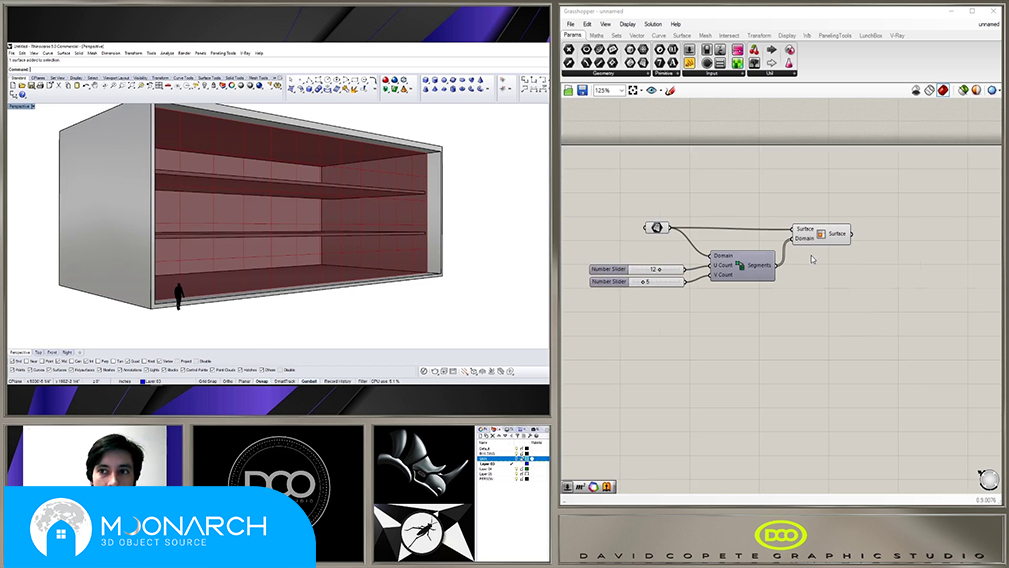This screenshot has height=568, width=1009.
Task: Switch to the Maths tab in Grasshopper
Action: point(597,36)
